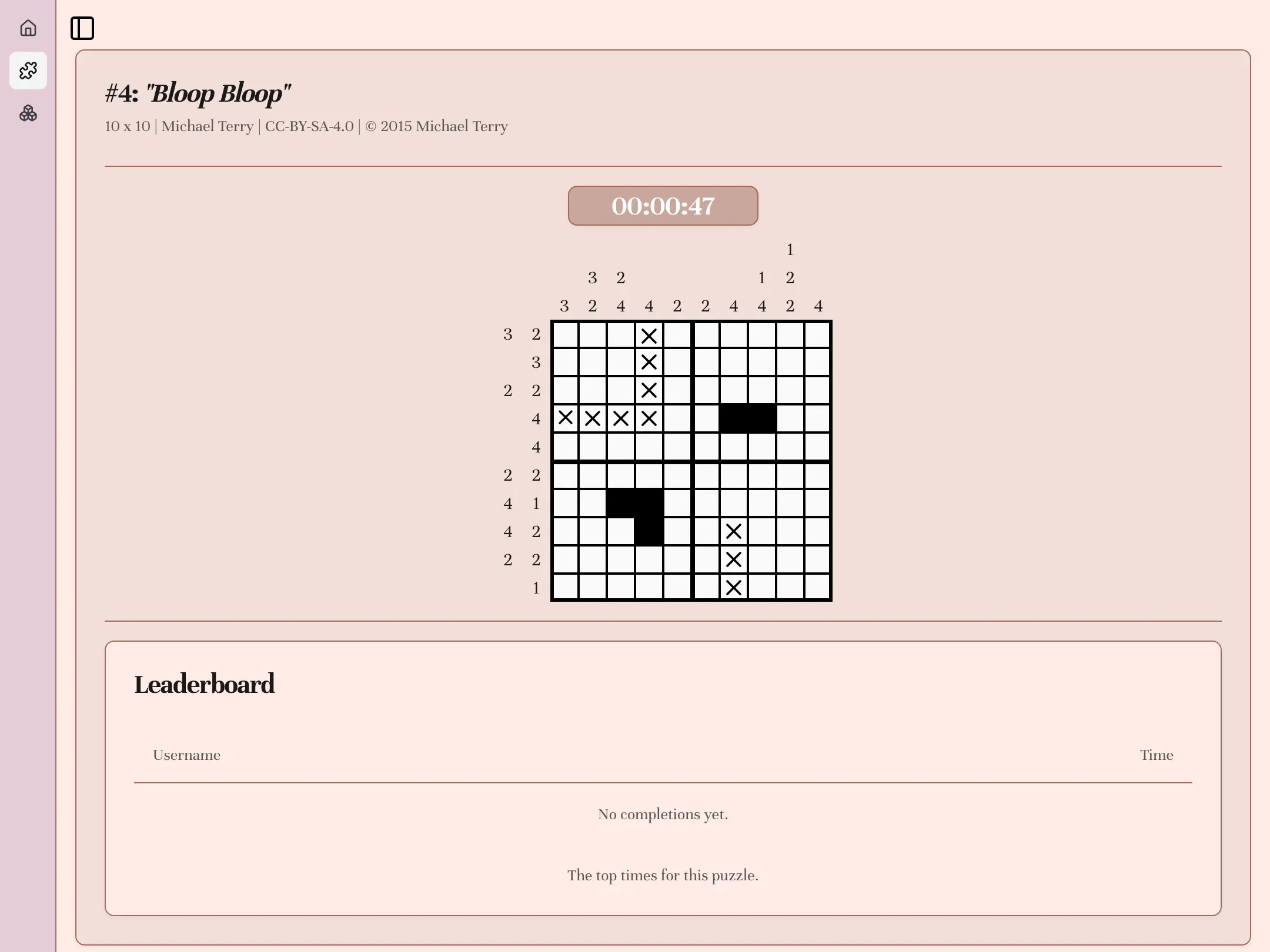Select the puzzle piece icon in the sidebar
This screenshot has width=1270, height=952.
coord(28,71)
